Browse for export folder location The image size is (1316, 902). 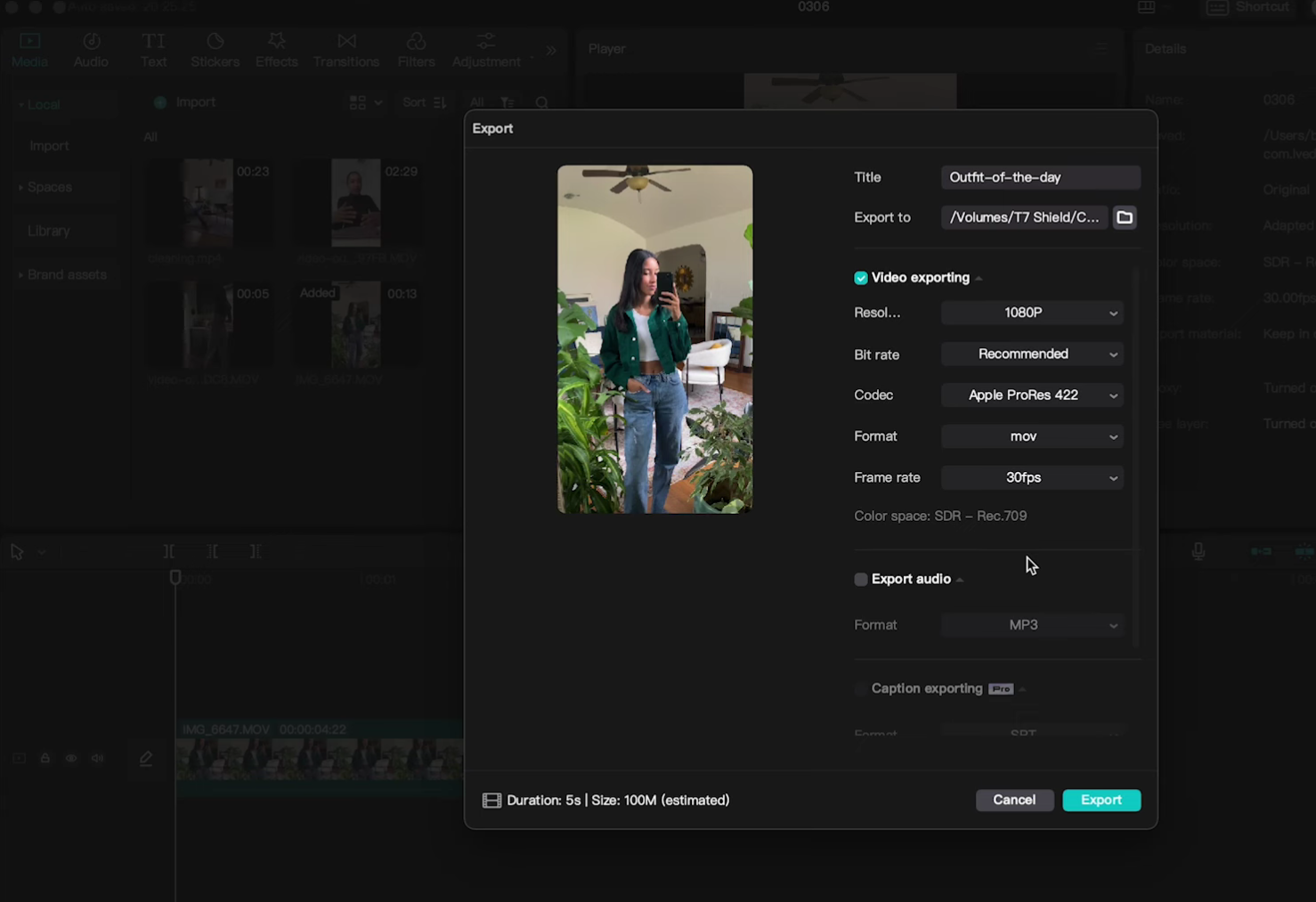(x=1125, y=217)
